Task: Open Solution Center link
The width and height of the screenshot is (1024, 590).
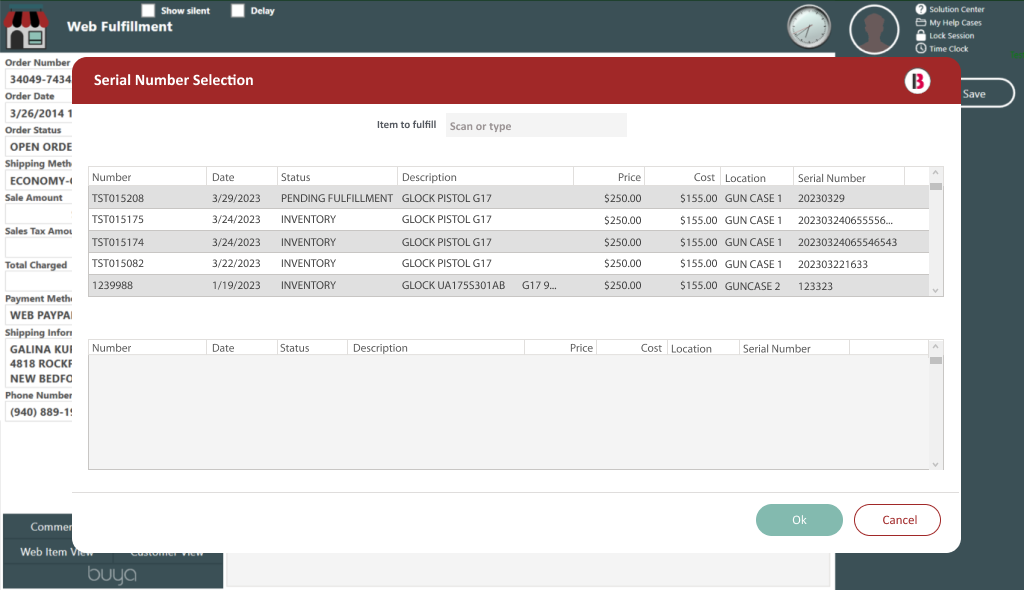Action: coord(957,9)
